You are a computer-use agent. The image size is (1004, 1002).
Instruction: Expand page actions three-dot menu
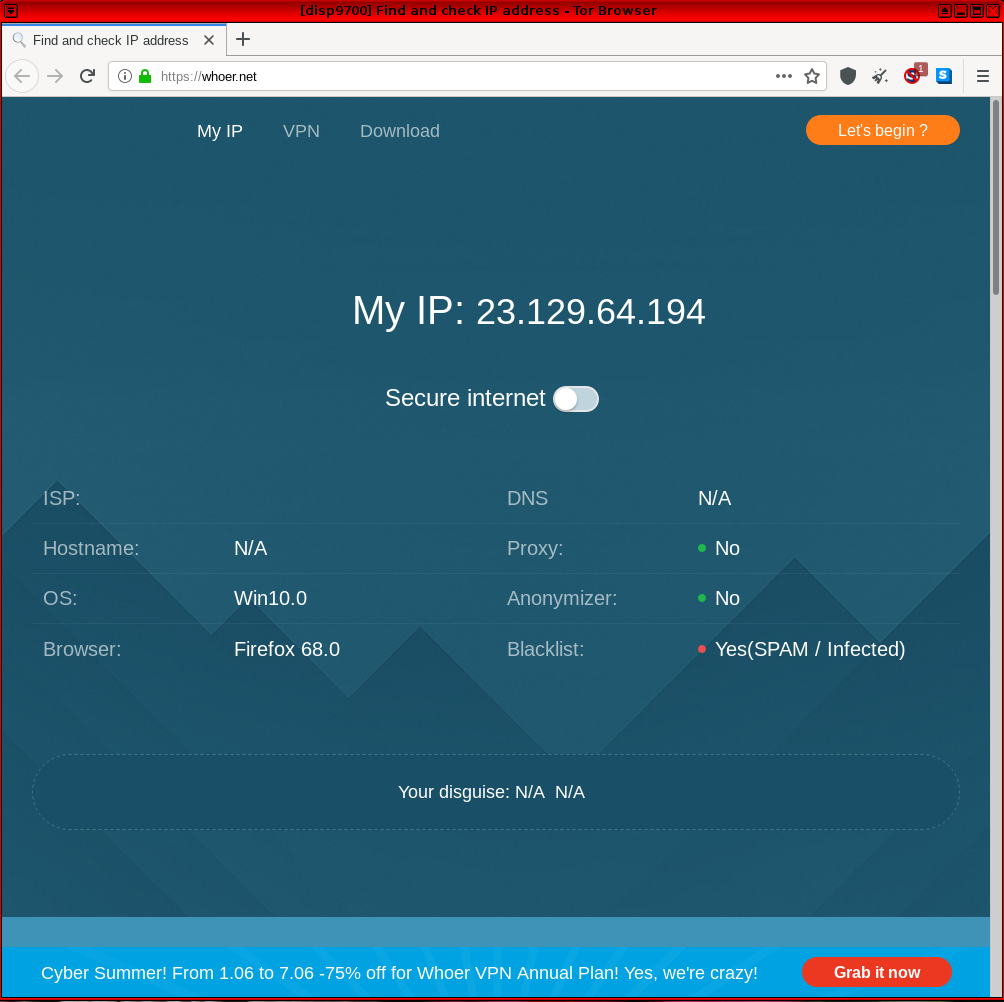coord(784,76)
